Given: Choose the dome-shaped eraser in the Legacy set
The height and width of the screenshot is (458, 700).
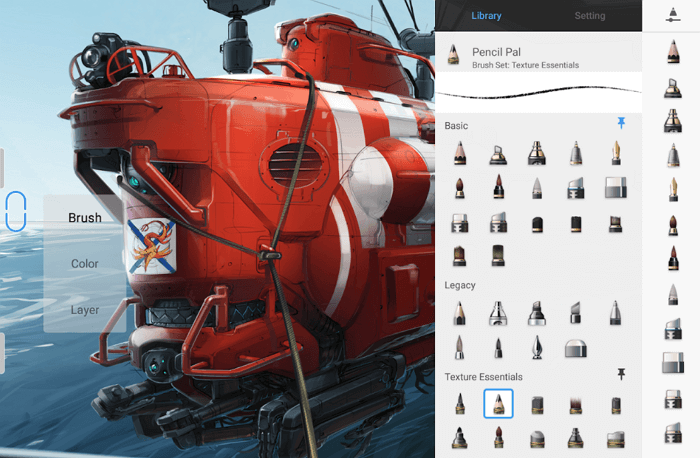Looking at the screenshot, I should click(576, 348).
